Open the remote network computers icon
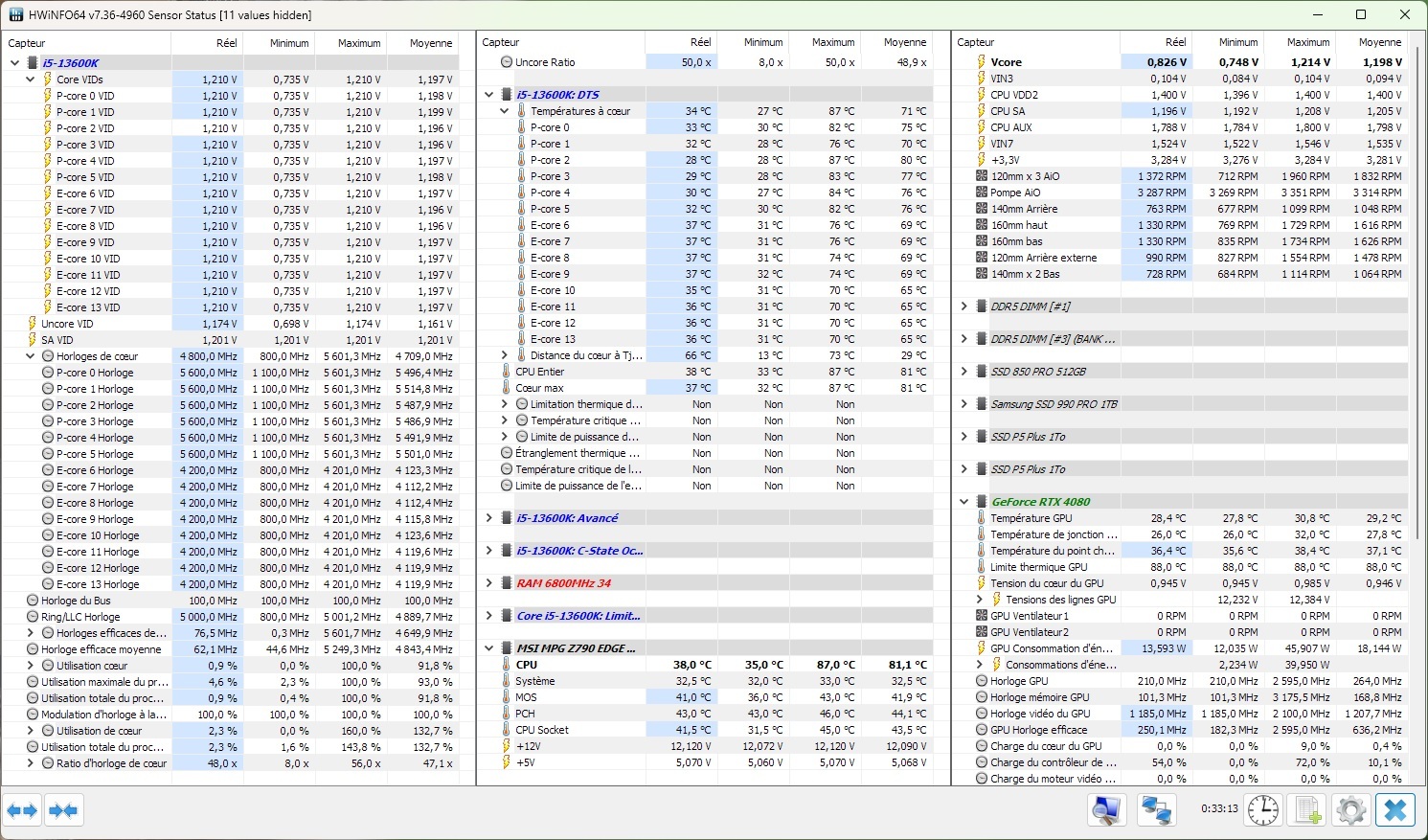Viewport: 1428px width, 840px height. pyautogui.click(x=1156, y=810)
